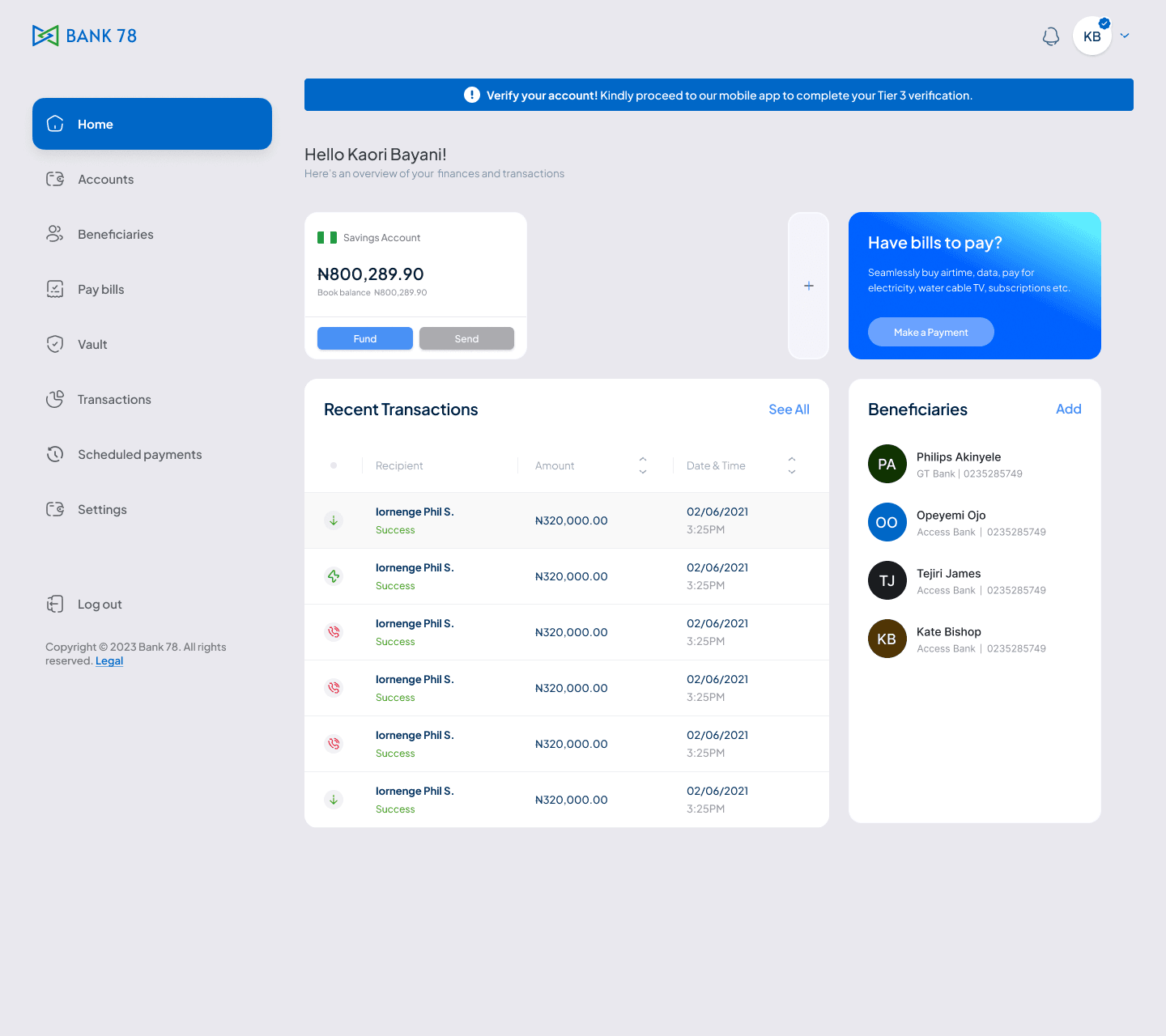Screen dimensions: 1166x1036
Task: Click the alert icon in verification banner
Action: pos(472,95)
